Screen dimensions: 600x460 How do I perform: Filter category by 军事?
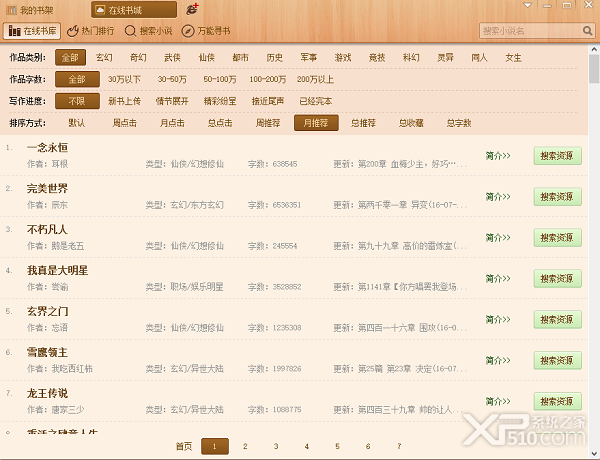click(x=309, y=58)
